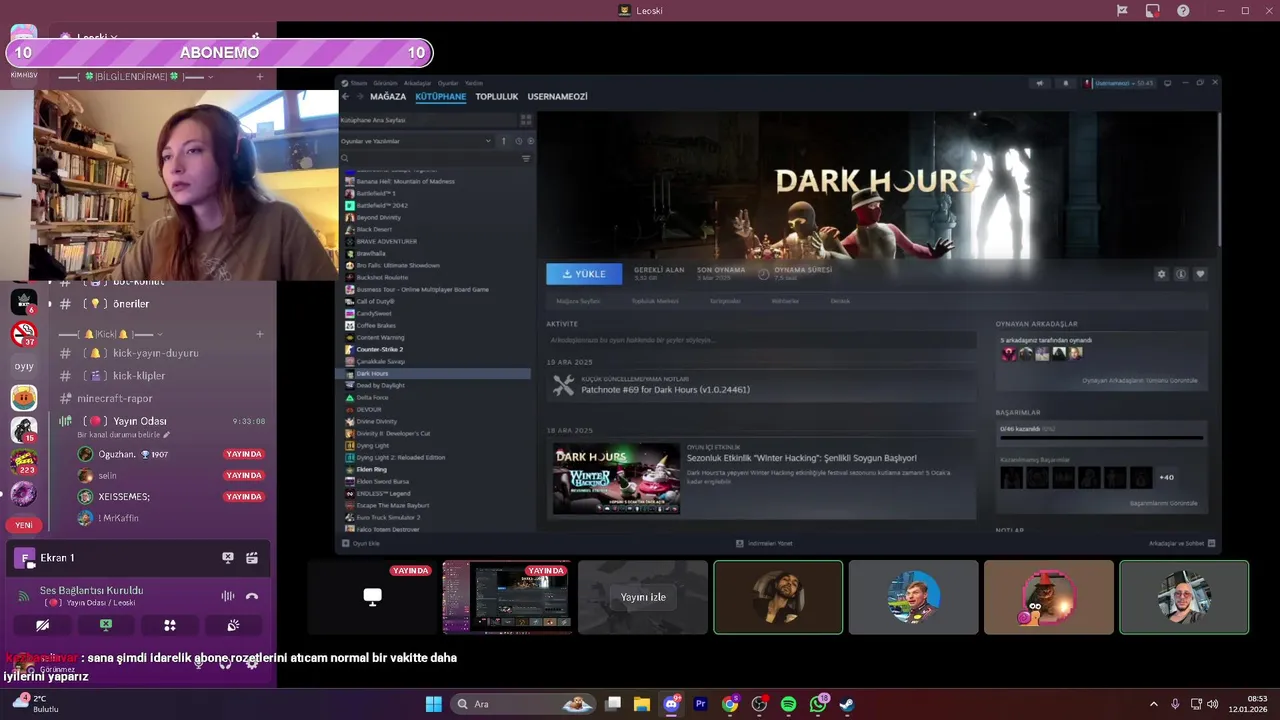This screenshot has width=1280, height=720.
Task: Select Counter-Strike 2 in library list
Action: (x=434, y=349)
